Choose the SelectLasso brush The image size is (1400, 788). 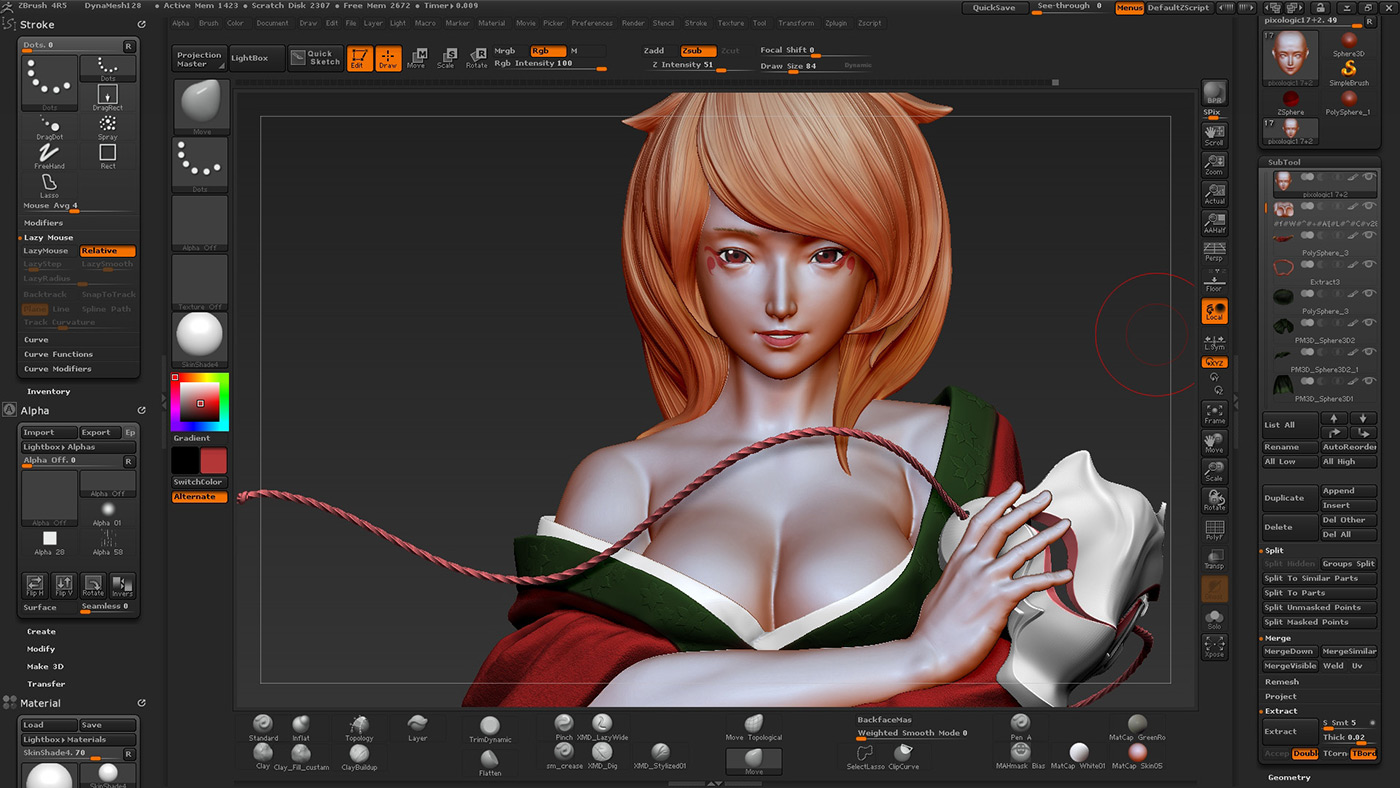coord(866,756)
